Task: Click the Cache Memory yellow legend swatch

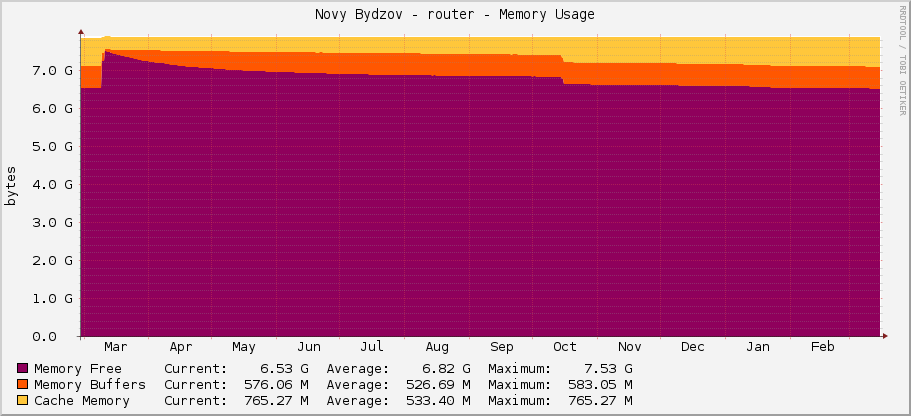Action: click(23, 401)
